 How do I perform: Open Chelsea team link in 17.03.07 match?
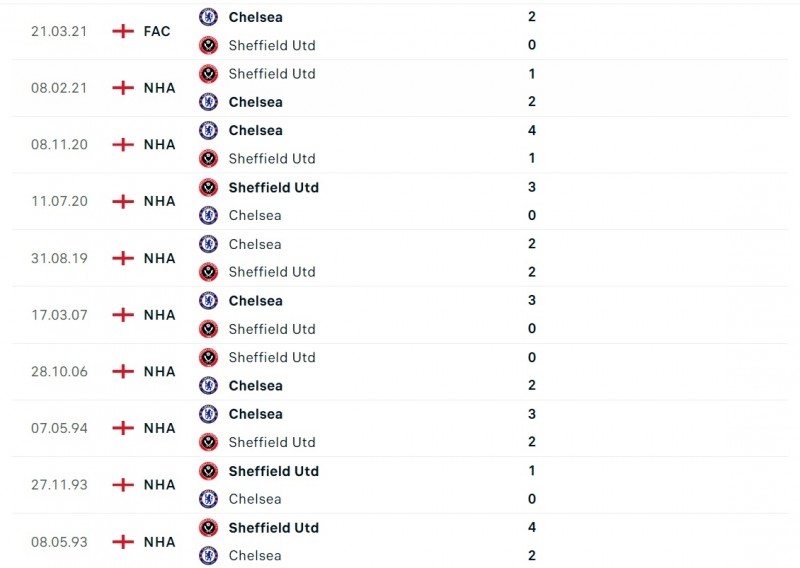tap(255, 301)
